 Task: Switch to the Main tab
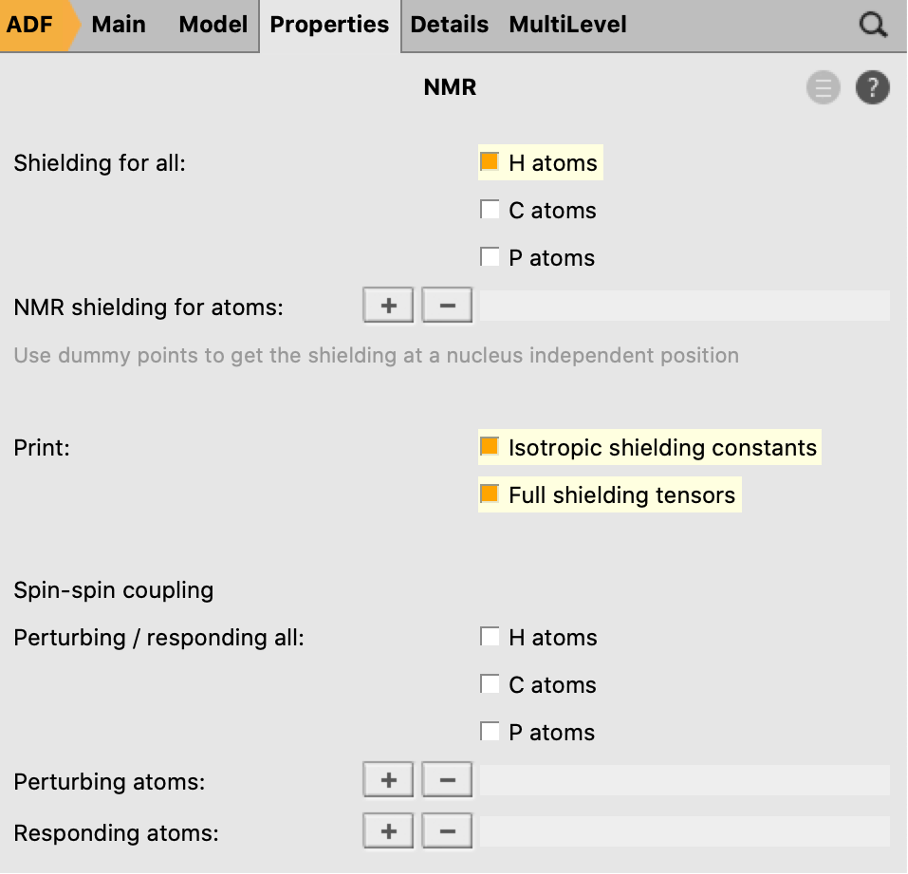click(119, 25)
